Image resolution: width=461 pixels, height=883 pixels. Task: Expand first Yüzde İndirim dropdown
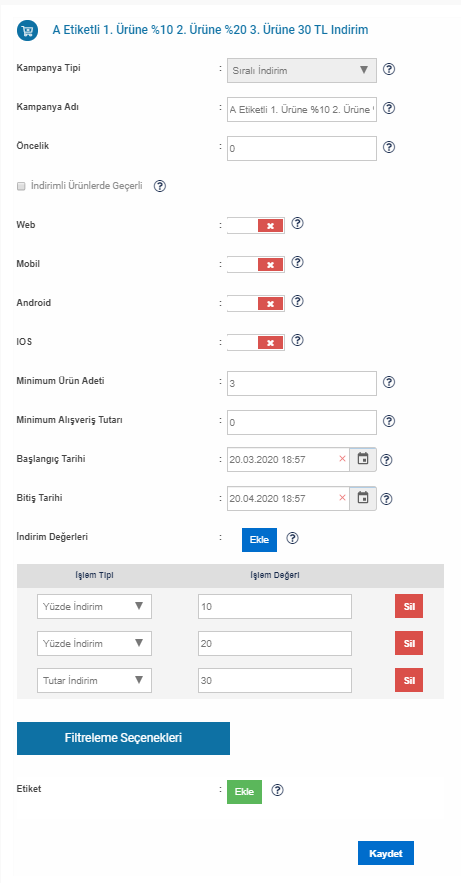(95, 606)
